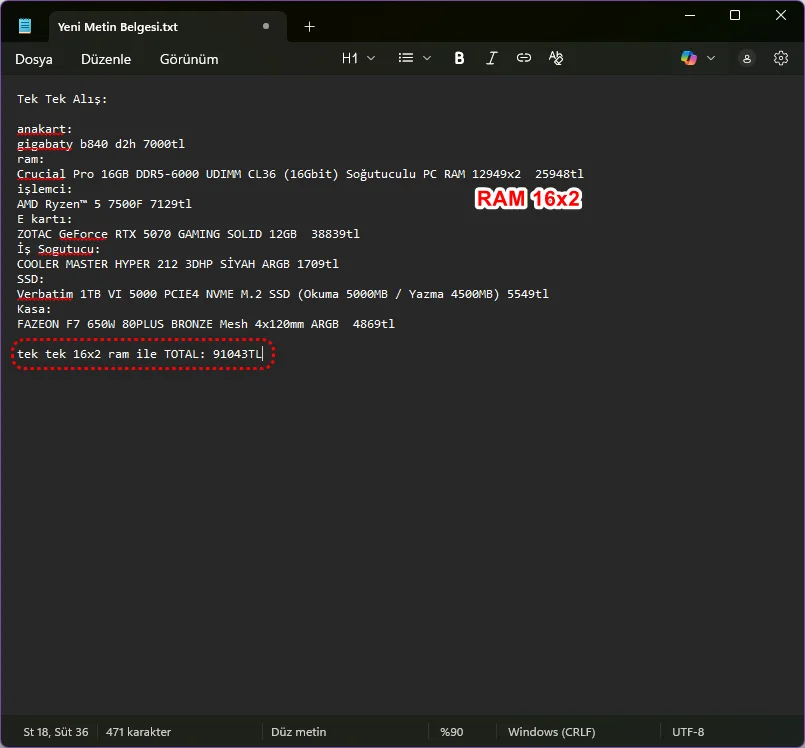The image size is (805, 748).
Task: Click the %90 zoom level
Action: [451, 732]
